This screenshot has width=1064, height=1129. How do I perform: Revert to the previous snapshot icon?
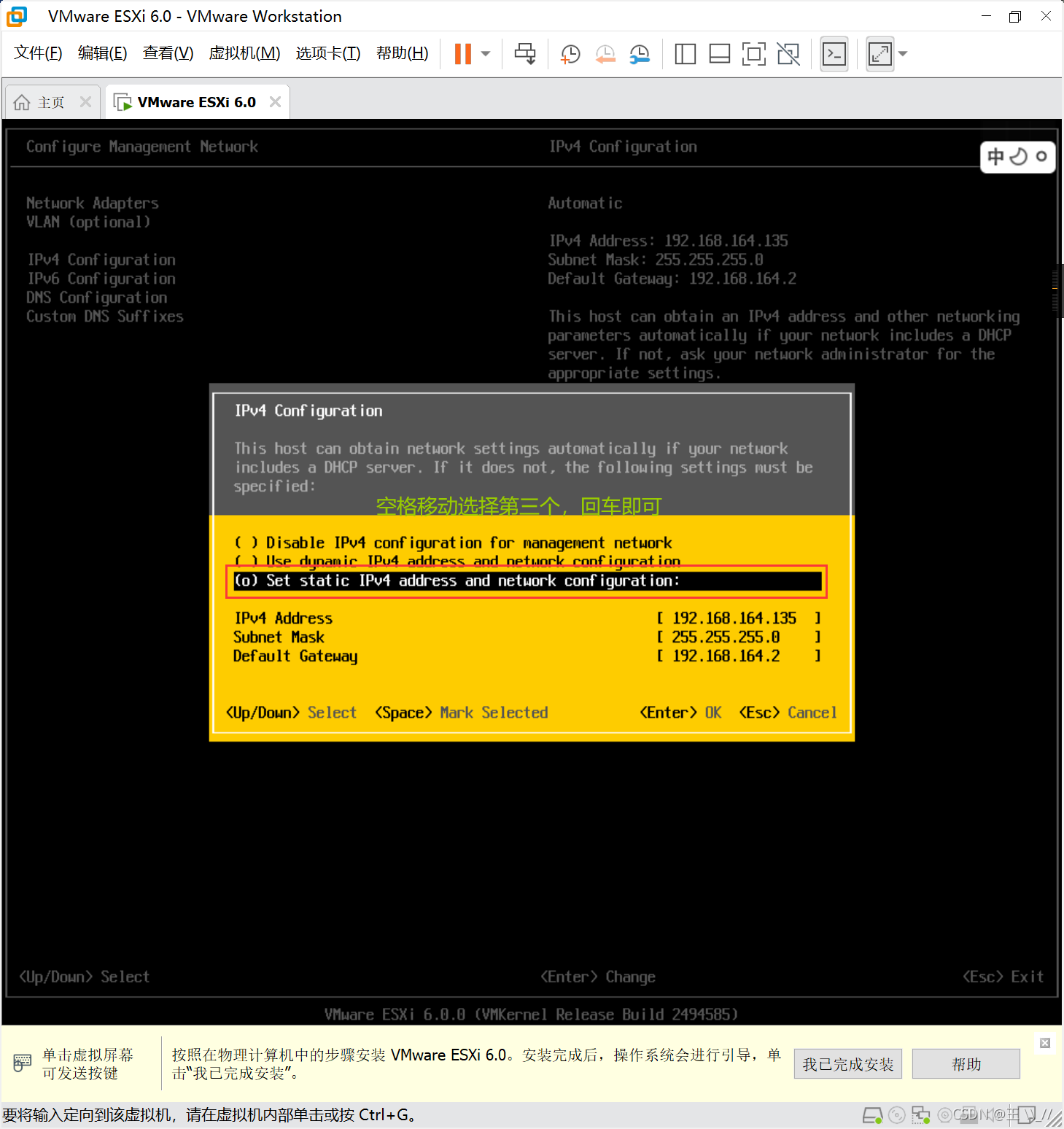(x=605, y=54)
